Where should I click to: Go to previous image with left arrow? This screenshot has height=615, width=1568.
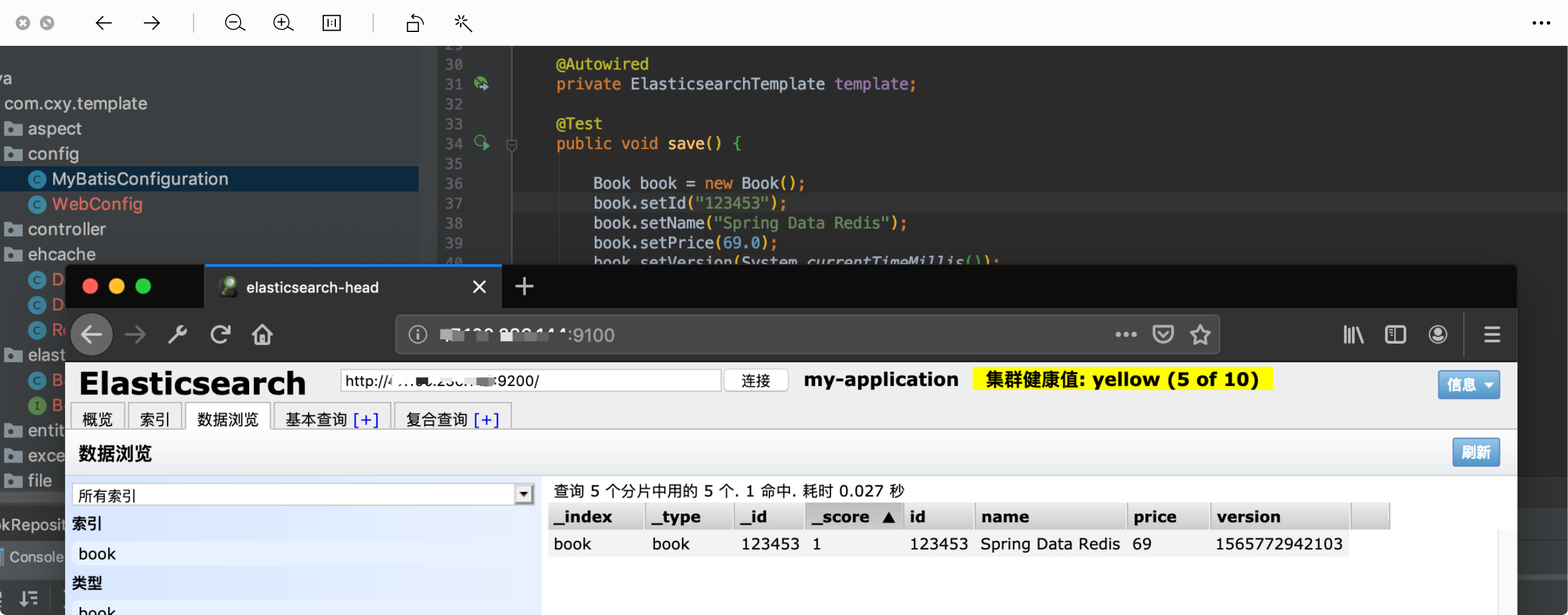coord(104,23)
